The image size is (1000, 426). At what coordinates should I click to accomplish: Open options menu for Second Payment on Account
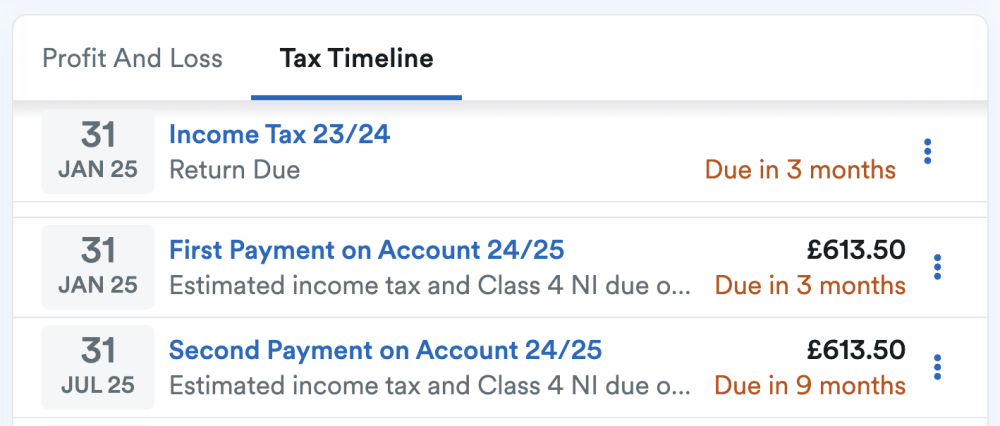937,367
